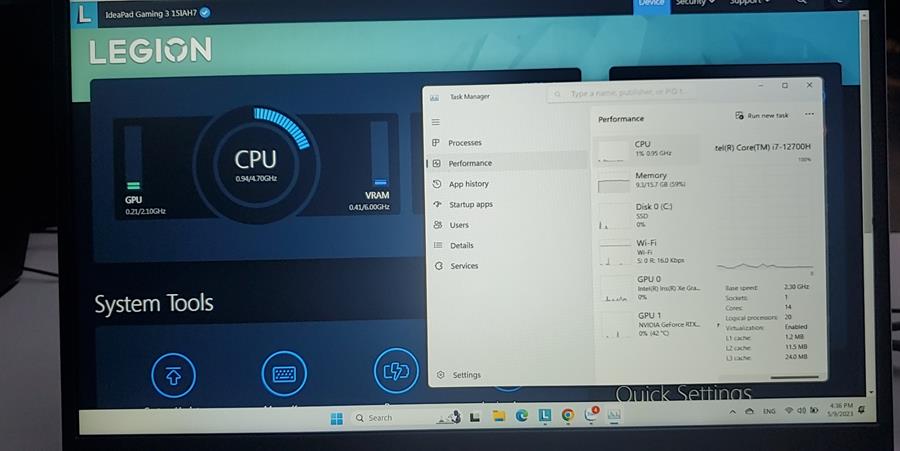The height and width of the screenshot is (451, 900).
Task: Click Wi-Fi network icon in tray
Action: tap(789, 411)
